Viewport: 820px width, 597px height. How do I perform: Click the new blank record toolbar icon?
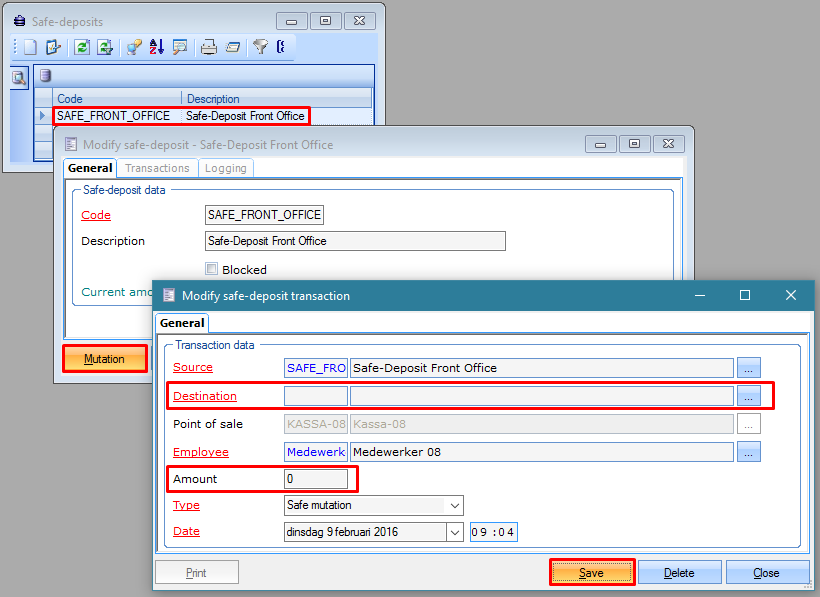pyautogui.click(x=30, y=47)
